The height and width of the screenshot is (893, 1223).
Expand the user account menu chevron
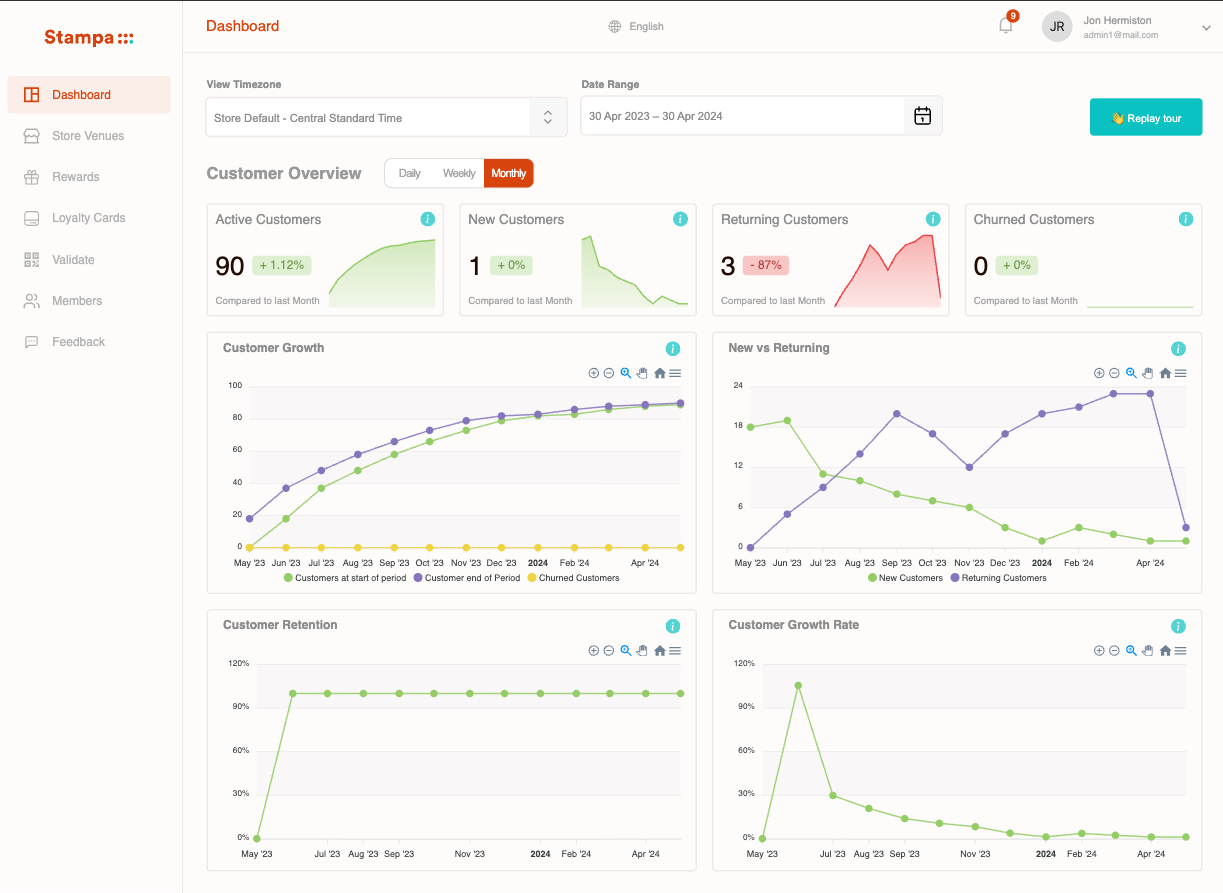pyautogui.click(x=1204, y=27)
